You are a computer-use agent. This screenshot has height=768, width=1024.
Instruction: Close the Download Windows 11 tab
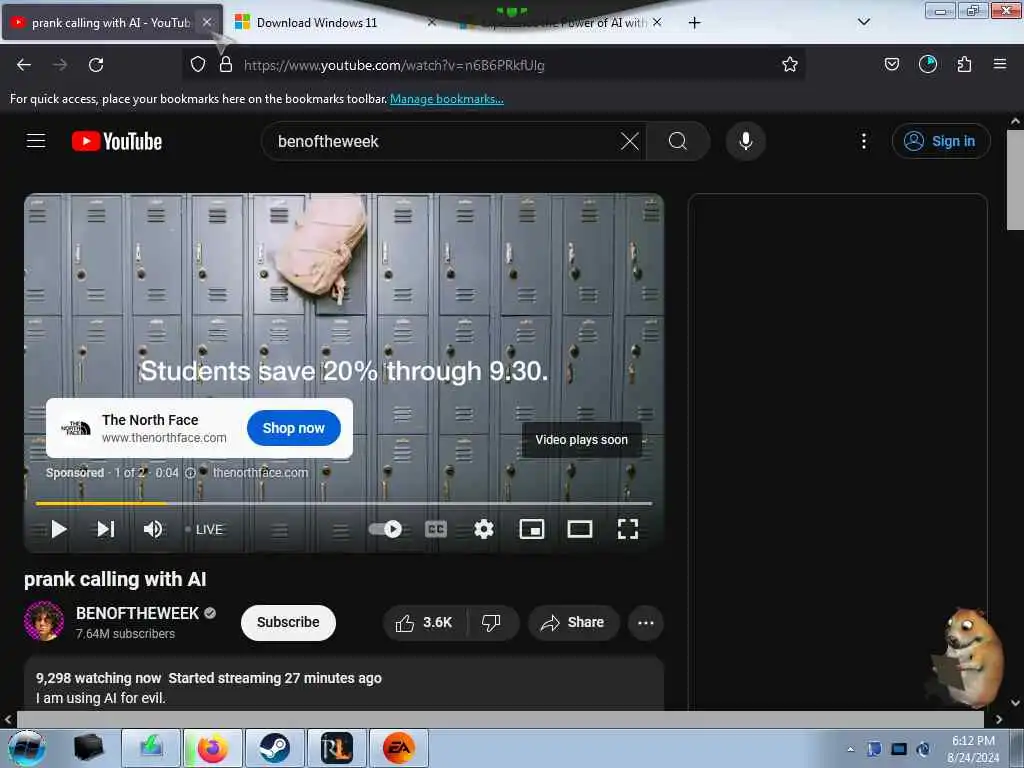point(431,22)
